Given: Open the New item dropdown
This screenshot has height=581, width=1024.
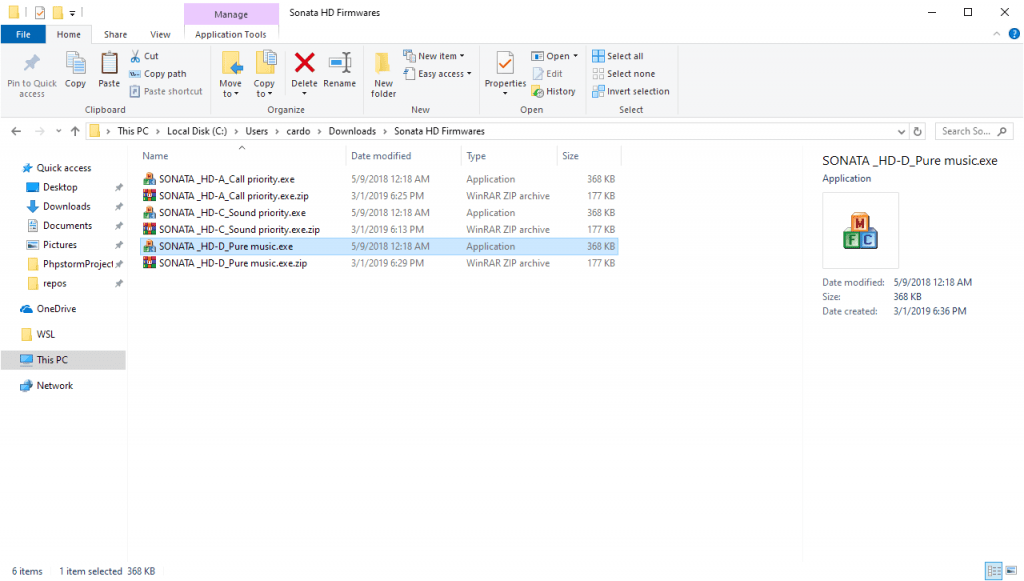Looking at the screenshot, I should point(434,56).
